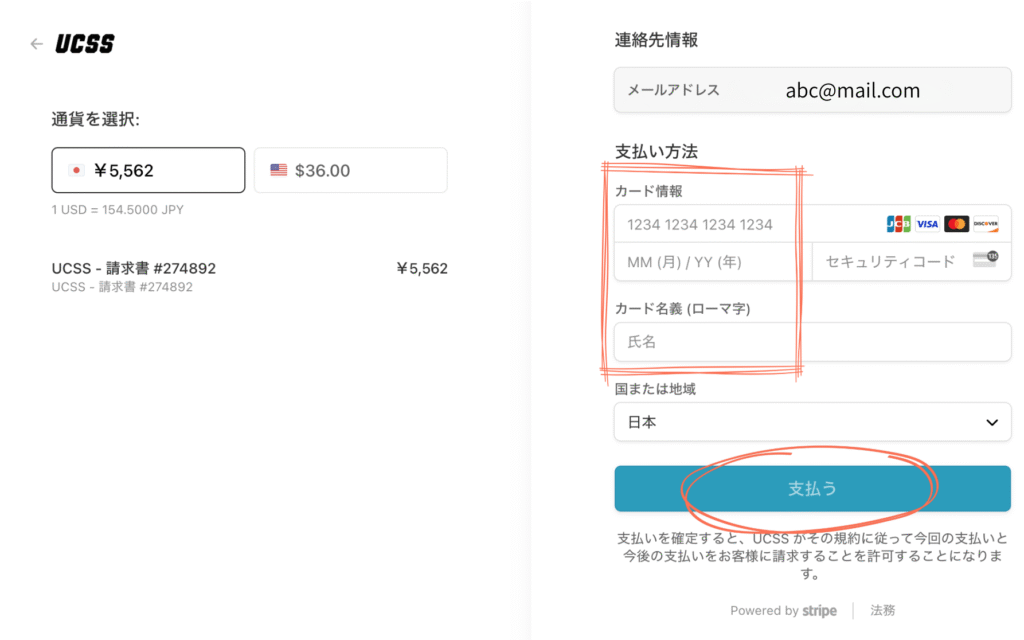
Task: Select the $36.00 USD currency option
Action: pos(351,170)
